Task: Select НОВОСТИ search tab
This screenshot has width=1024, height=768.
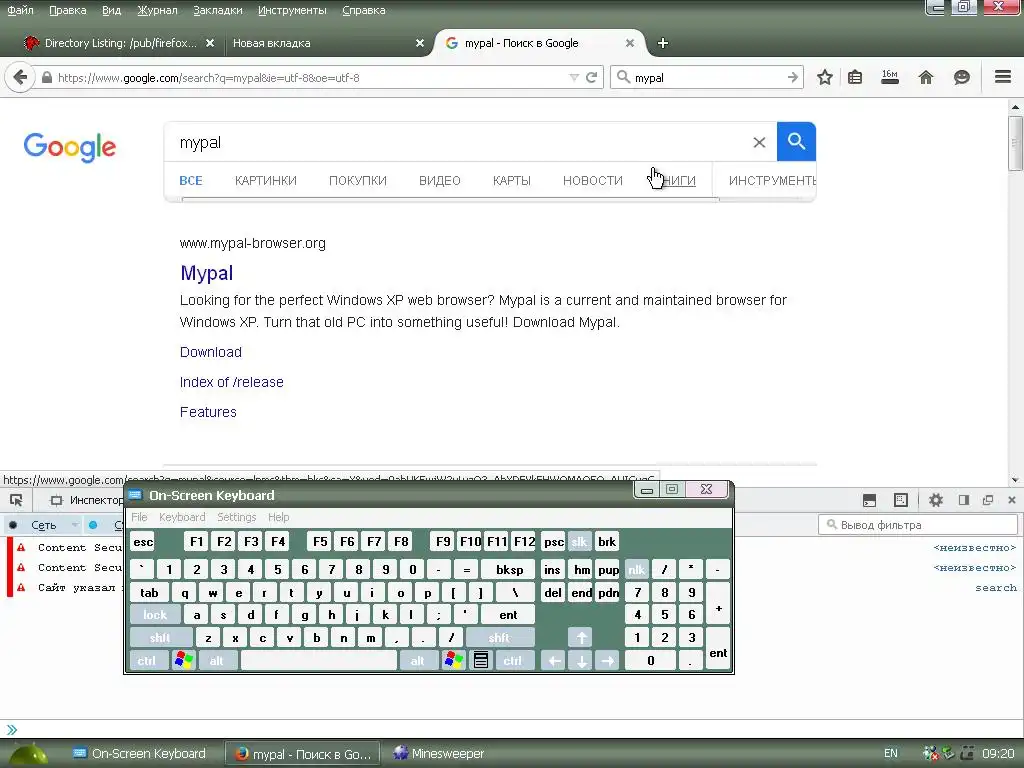Action: click(x=593, y=180)
